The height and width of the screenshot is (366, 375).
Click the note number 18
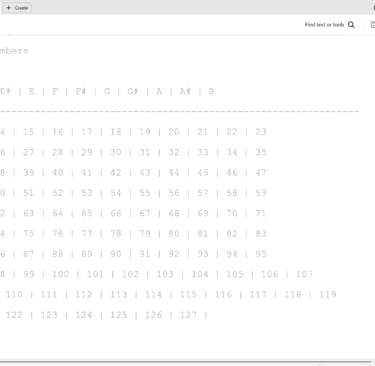tap(116, 132)
